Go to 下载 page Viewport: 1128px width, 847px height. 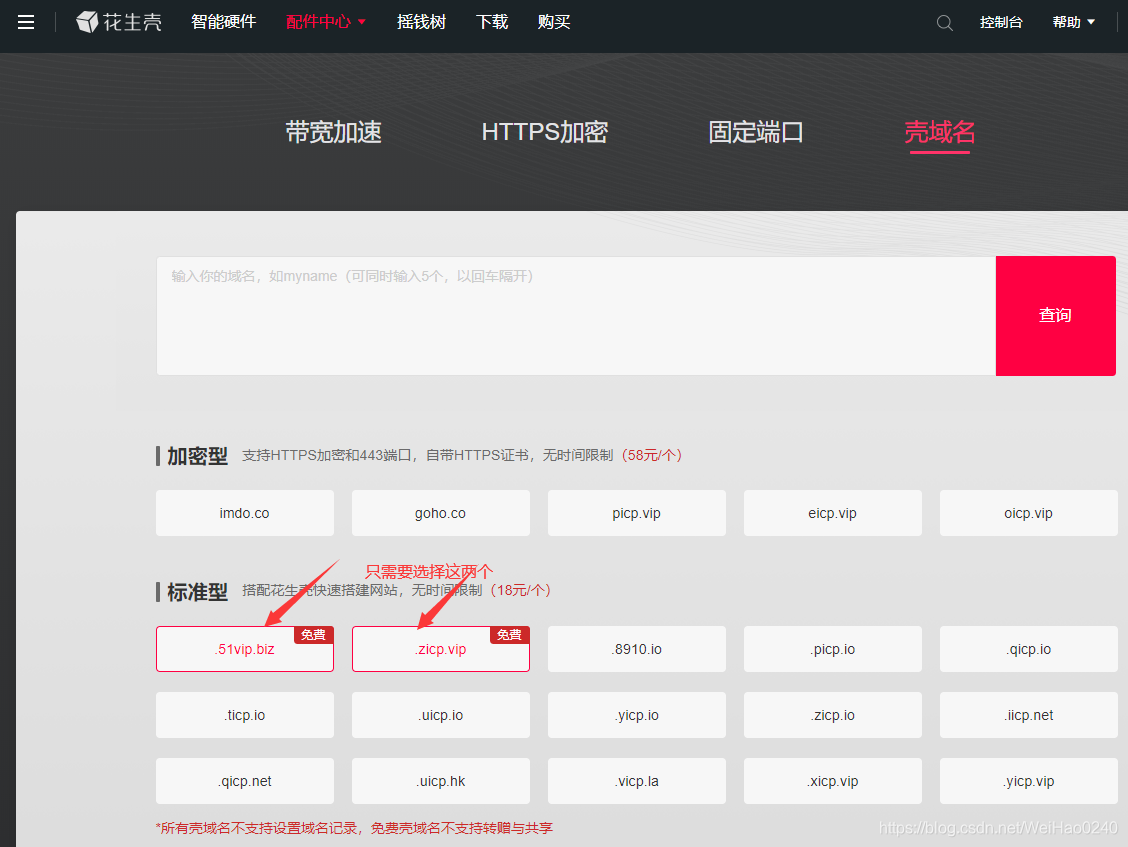click(x=492, y=22)
